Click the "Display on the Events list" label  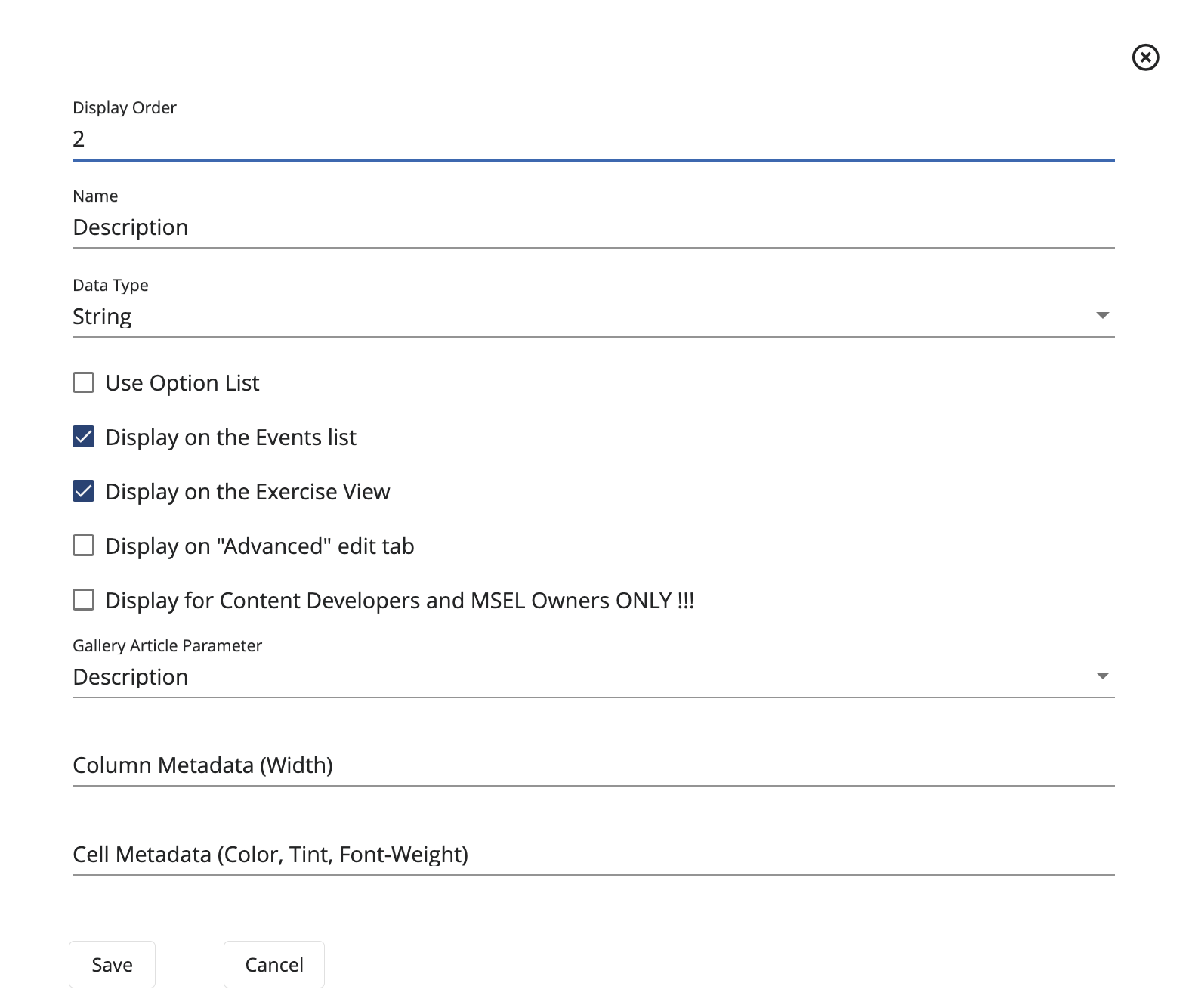230,438
